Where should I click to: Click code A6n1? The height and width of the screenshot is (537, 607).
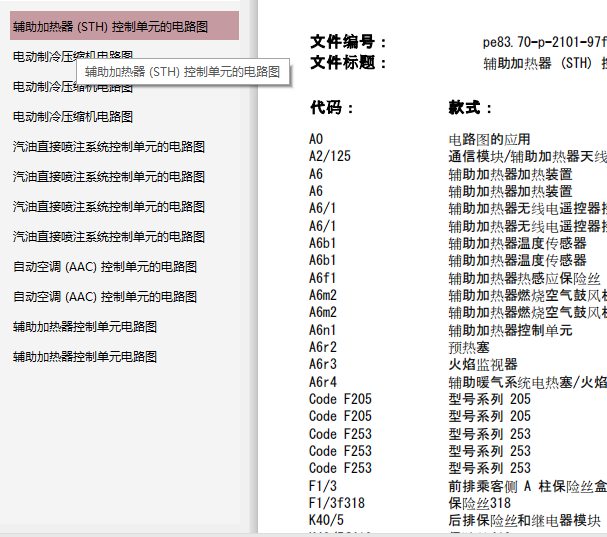[x=322, y=330]
